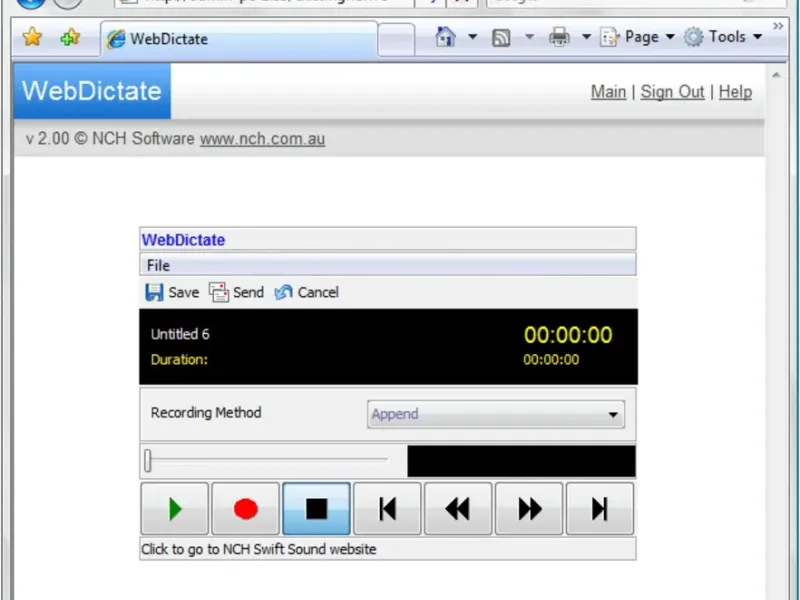Visit the www.nch.com.au link
Image resolution: width=800 pixels, height=600 pixels.
pos(262,139)
